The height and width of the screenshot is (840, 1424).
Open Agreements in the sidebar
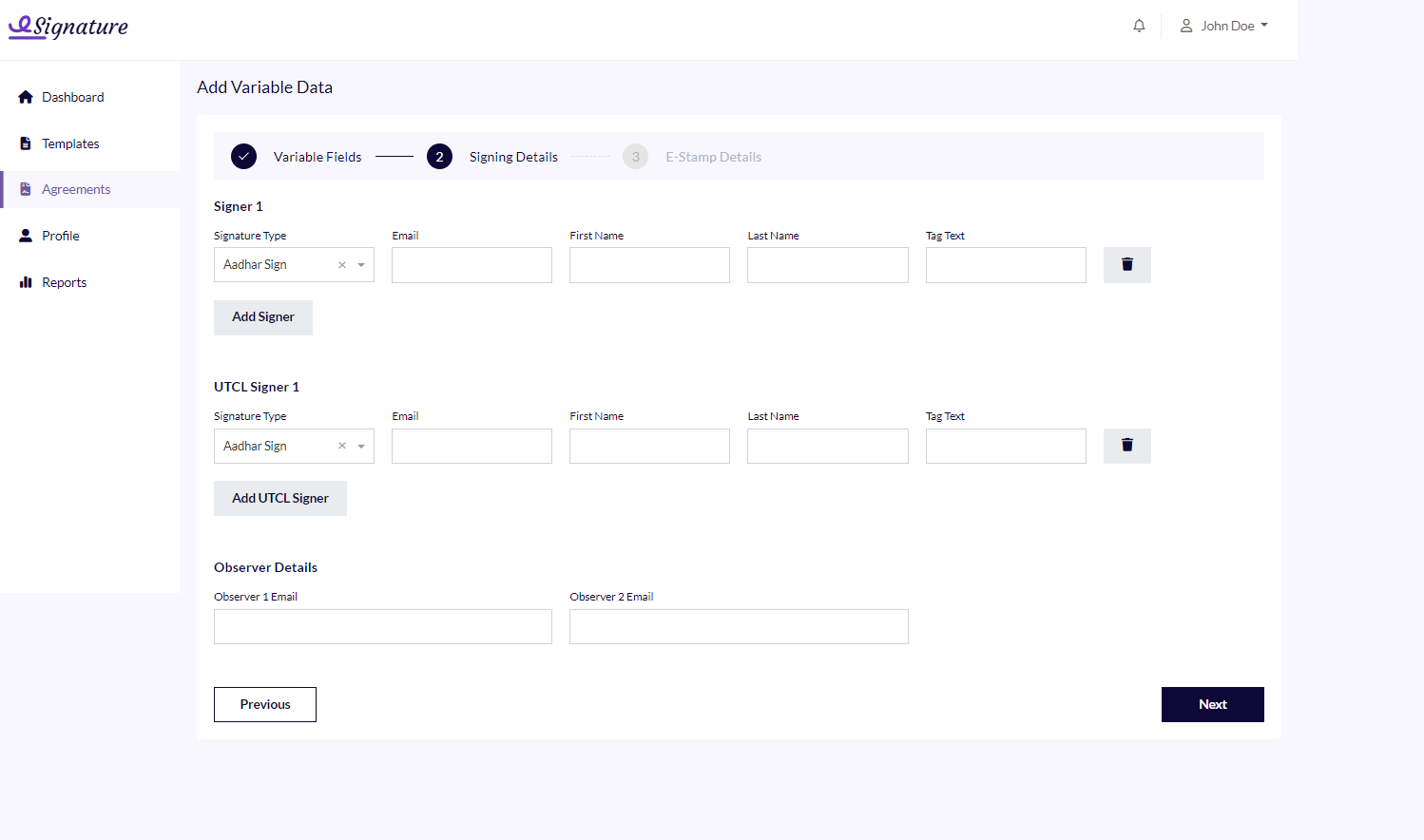pos(75,190)
